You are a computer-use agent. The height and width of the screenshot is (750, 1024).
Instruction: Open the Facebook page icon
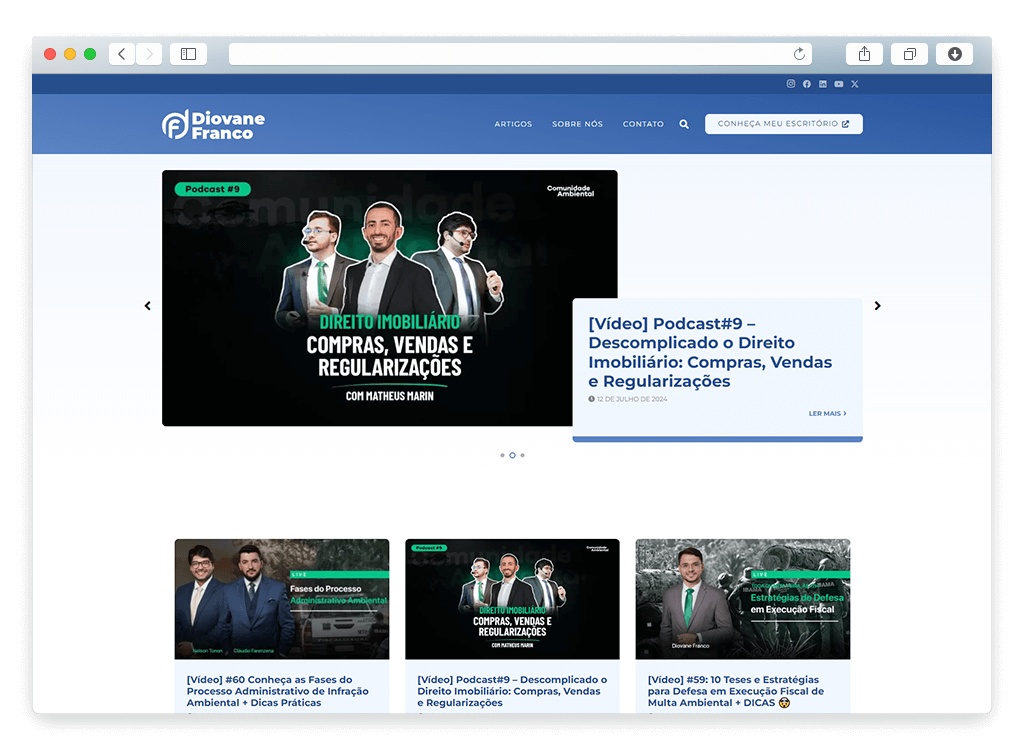[807, 84]
